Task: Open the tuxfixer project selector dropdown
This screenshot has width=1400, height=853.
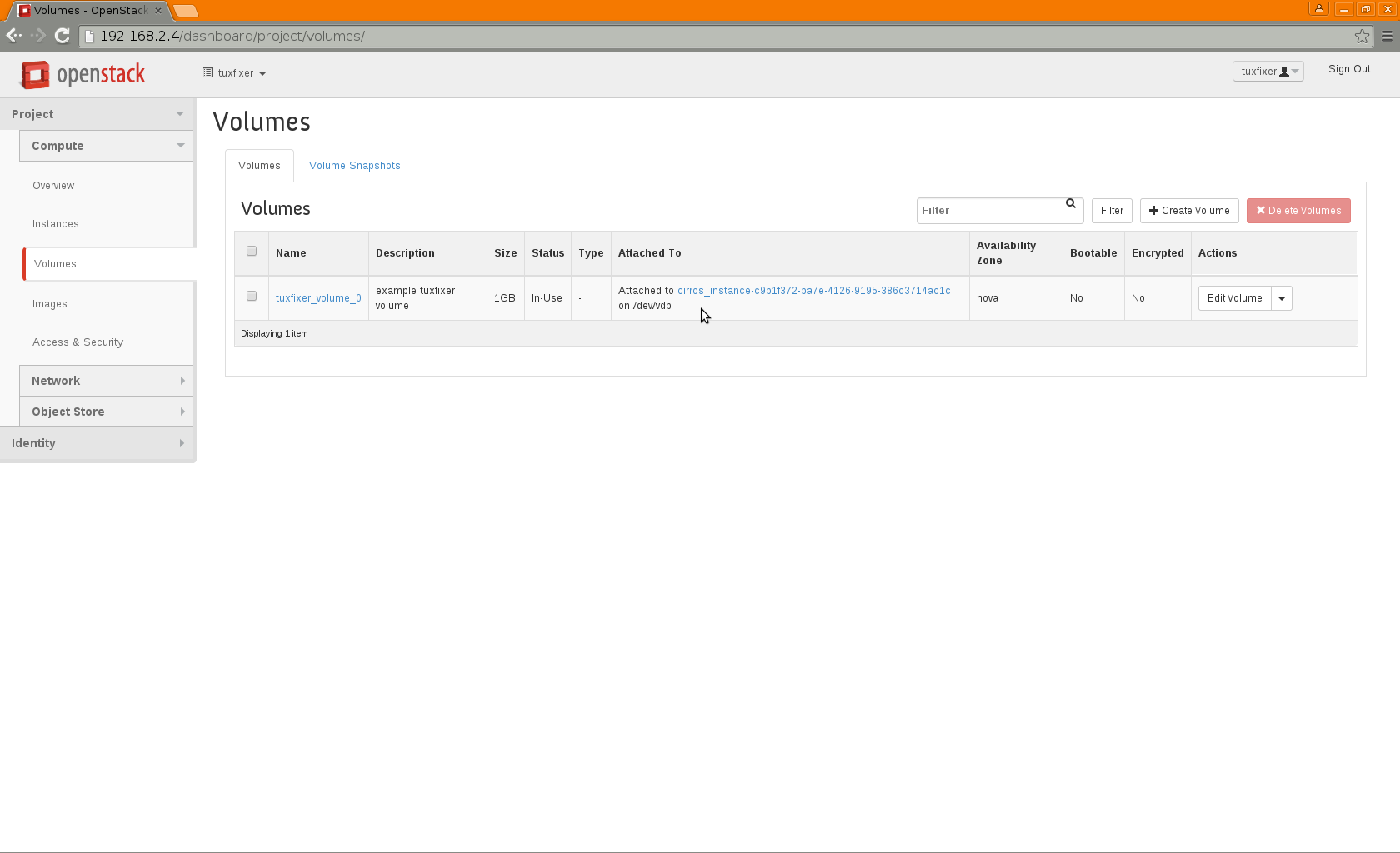Action: point(234,73)
